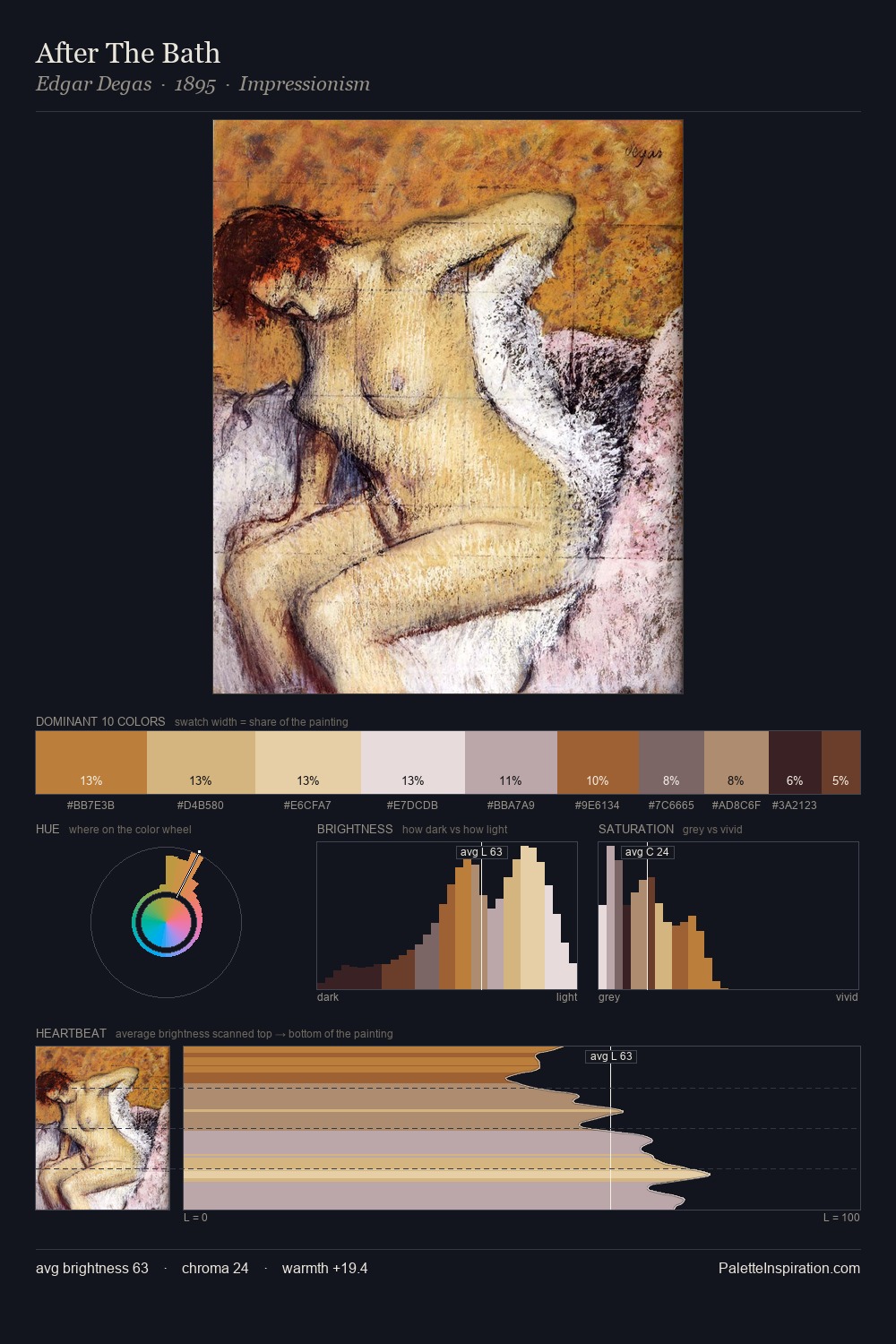Select the last 5% brown swatch
This screenshot has height=1344, width=896.
pyautogui.click(x=840, y=762)
